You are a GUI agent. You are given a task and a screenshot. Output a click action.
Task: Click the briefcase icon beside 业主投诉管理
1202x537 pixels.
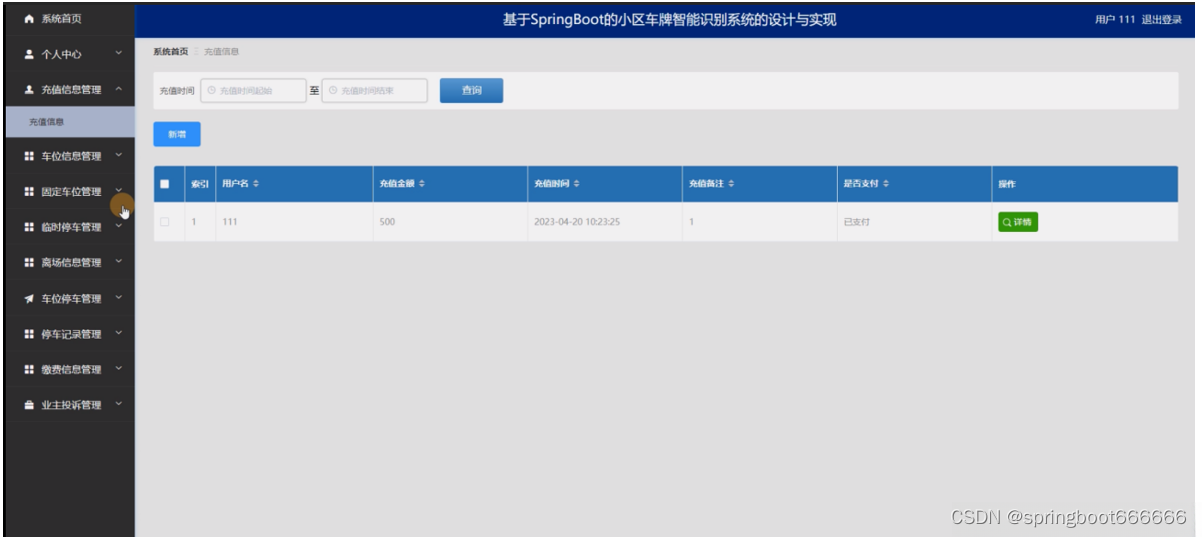click(x=29, y=405)
